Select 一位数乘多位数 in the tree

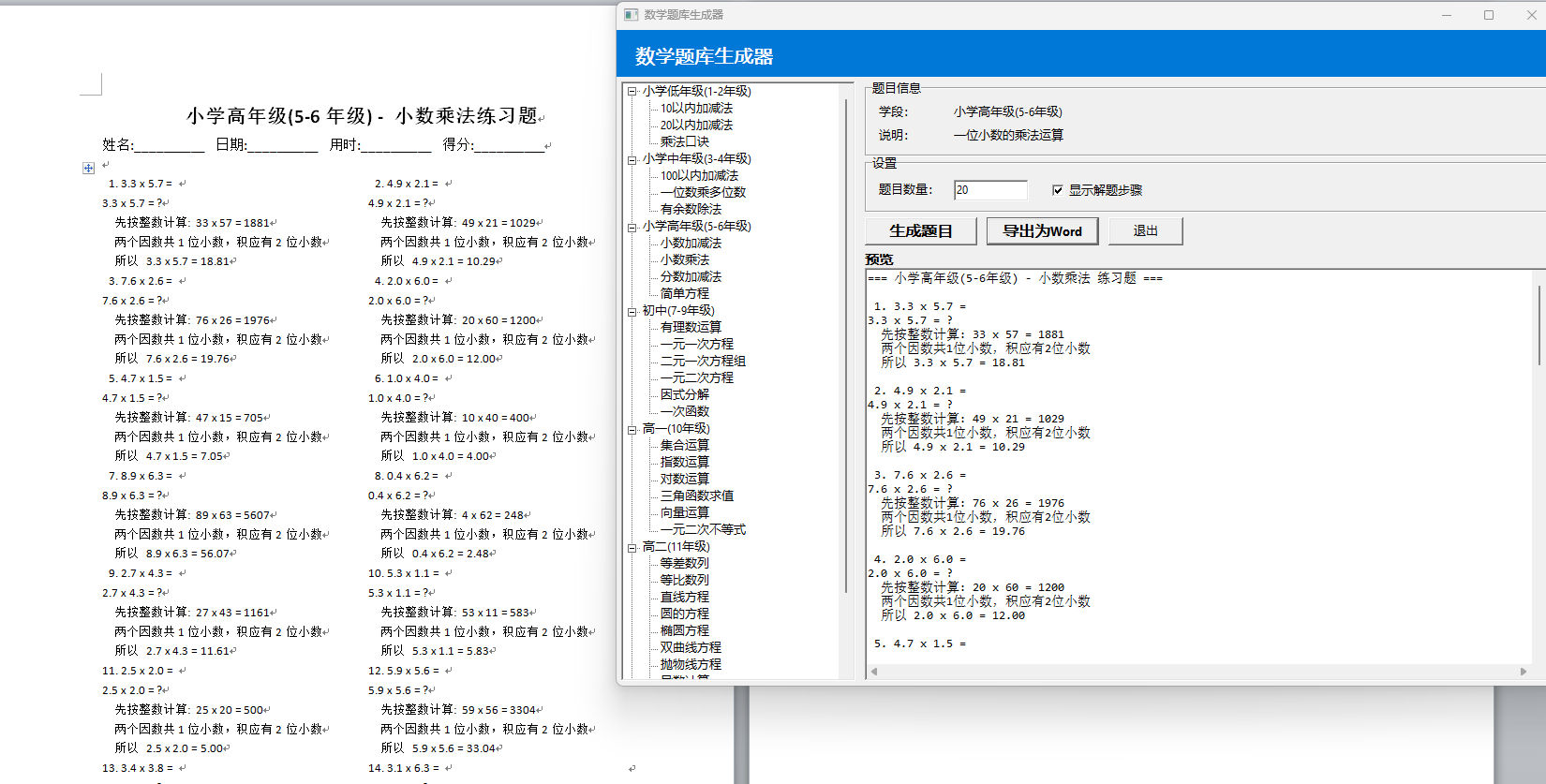[x=703, y=193]
